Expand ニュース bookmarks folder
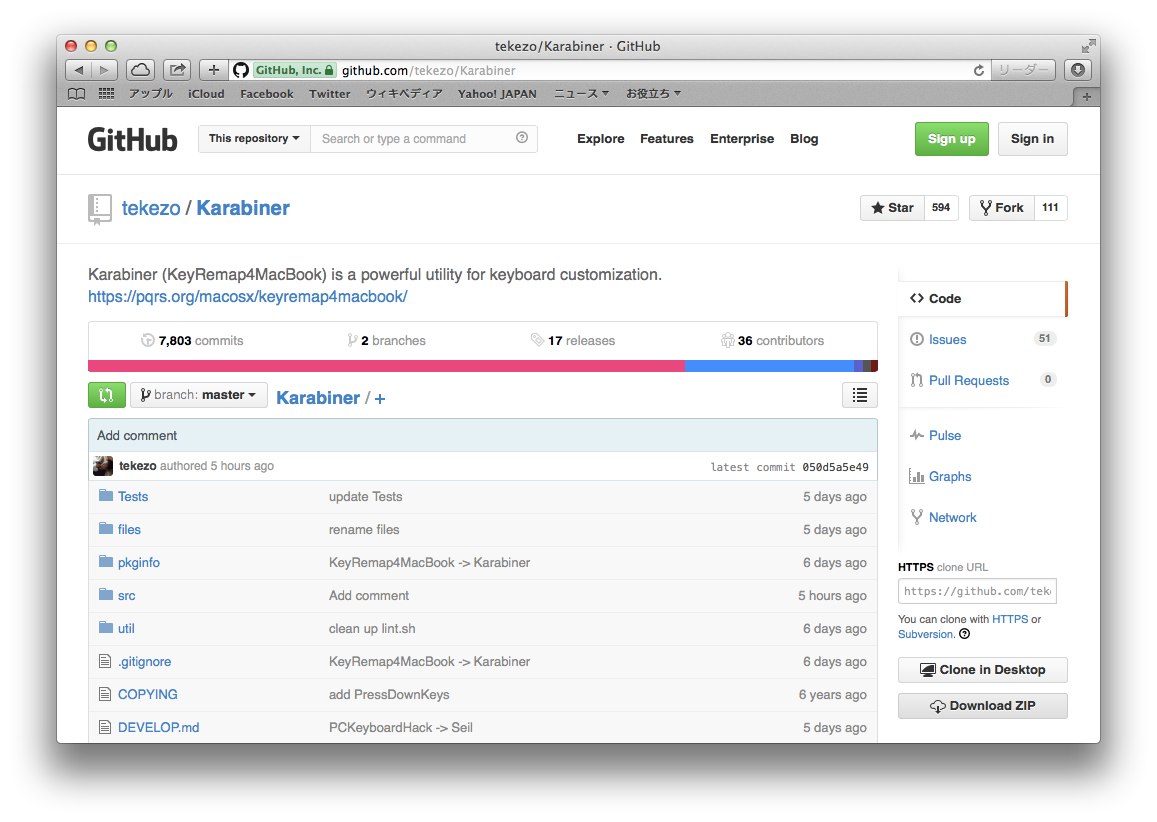The height and width of the screenshot is (822, 1157). pyautogui.click(x=581, y=94)
